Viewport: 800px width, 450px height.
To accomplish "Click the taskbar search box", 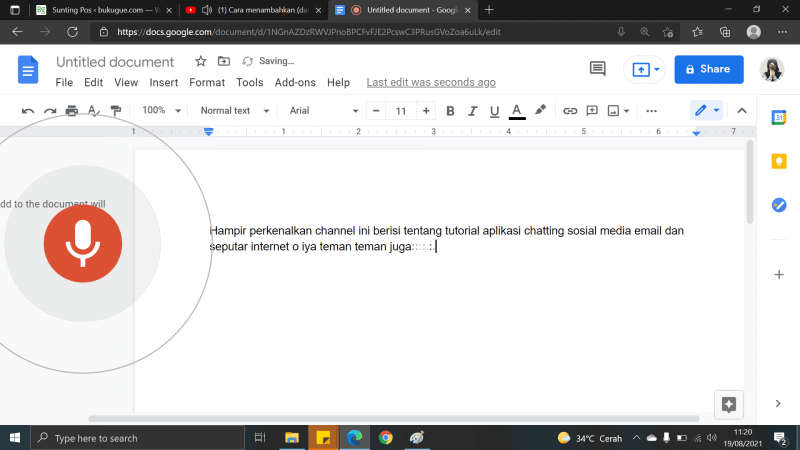I will 138,438.
